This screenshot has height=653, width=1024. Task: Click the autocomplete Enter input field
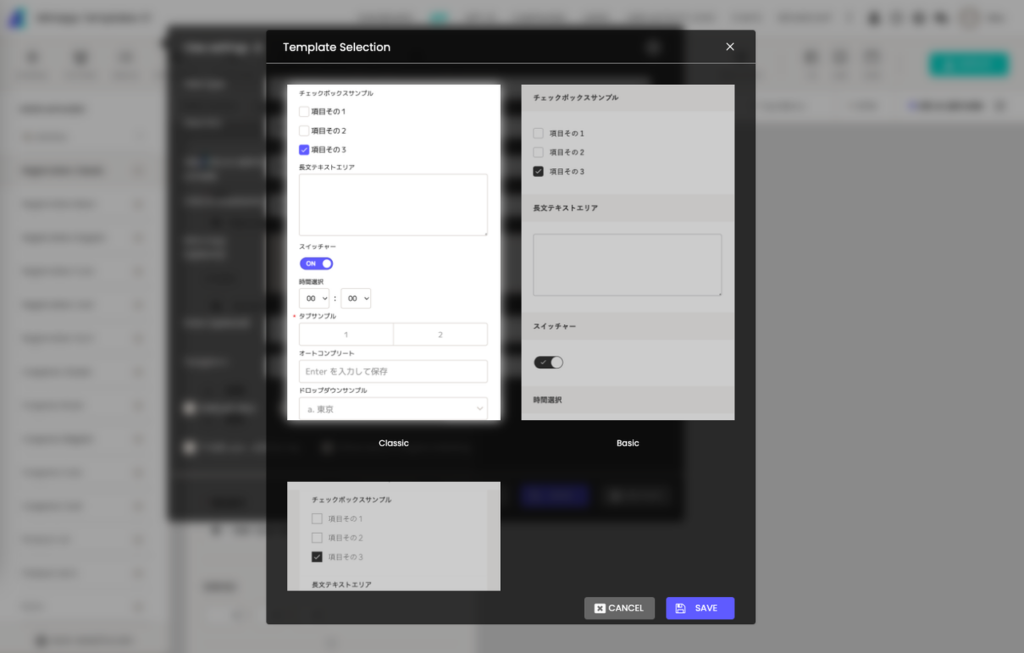pyautogui.click(x=393, y=371)
